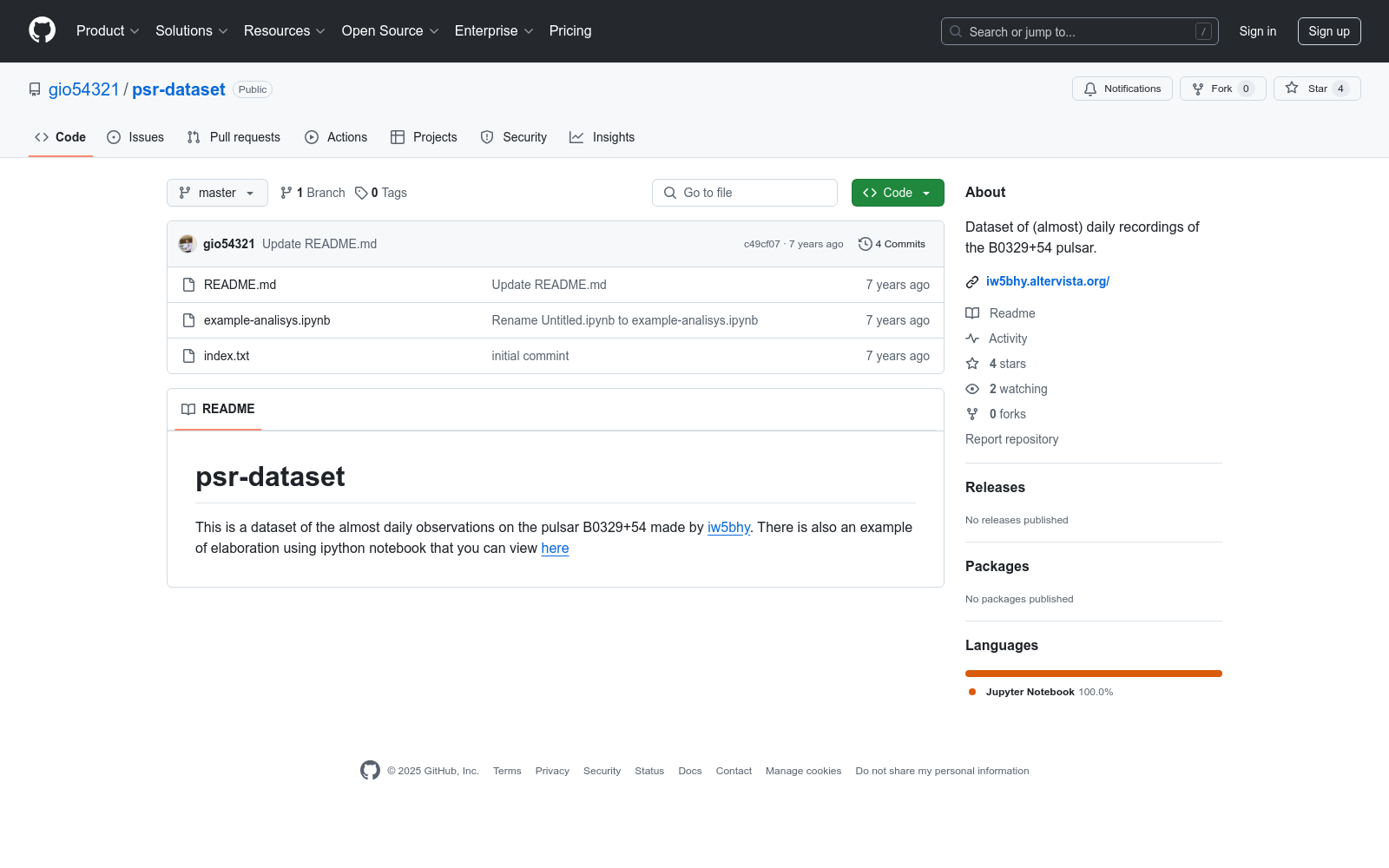Click the GitHub logo in footer
1389x868 pixels.
point(370,771)
